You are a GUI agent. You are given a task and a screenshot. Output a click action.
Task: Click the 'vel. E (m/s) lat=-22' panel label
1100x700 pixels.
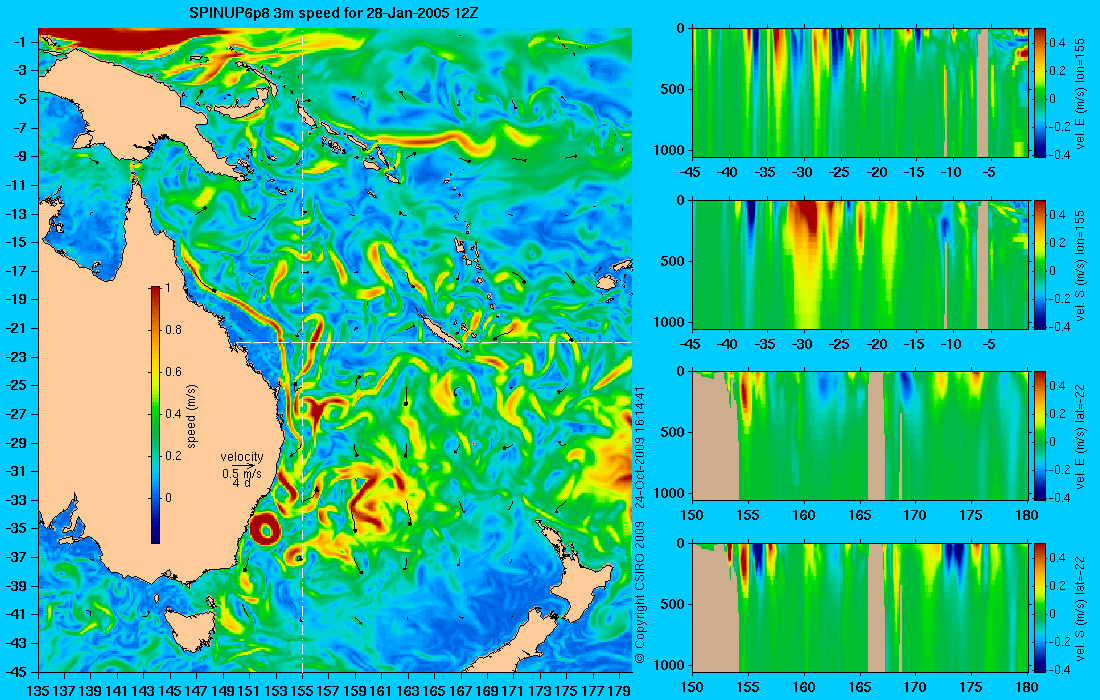1080,436
